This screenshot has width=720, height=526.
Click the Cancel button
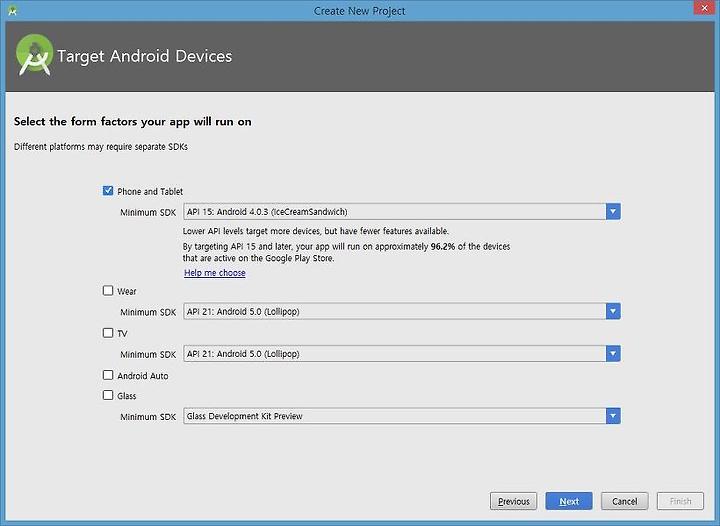point(624,501)
